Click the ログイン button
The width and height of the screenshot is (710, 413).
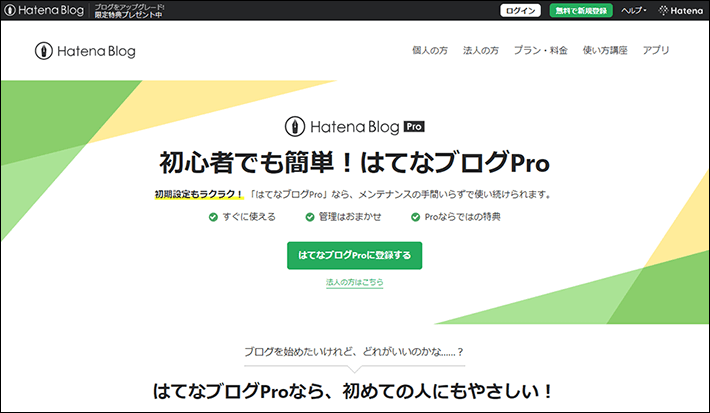click(x=520, y=10)
